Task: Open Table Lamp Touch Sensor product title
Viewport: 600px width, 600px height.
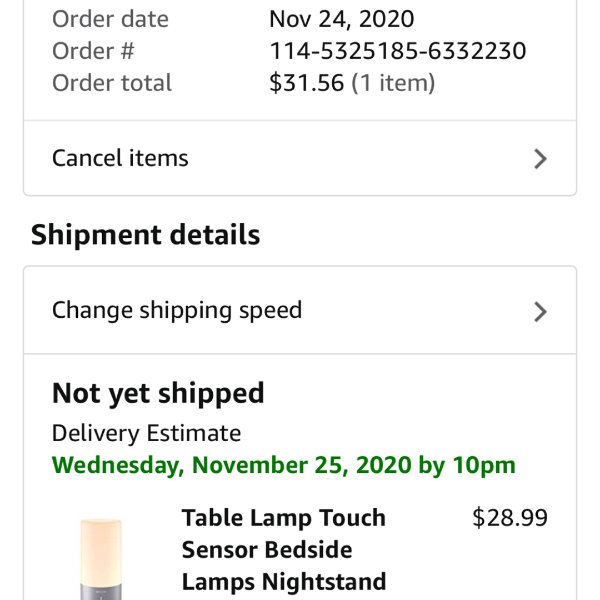Action: (x=284, y=550)
